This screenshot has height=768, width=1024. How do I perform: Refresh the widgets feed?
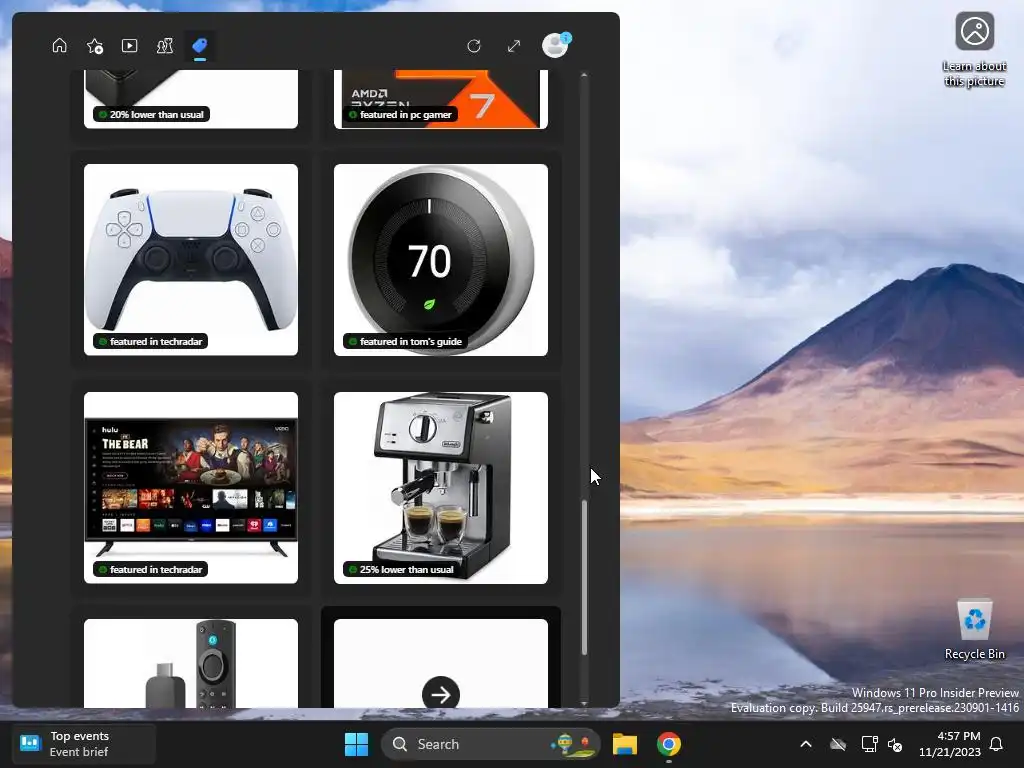pyautogui.click(x=474, y=46)
